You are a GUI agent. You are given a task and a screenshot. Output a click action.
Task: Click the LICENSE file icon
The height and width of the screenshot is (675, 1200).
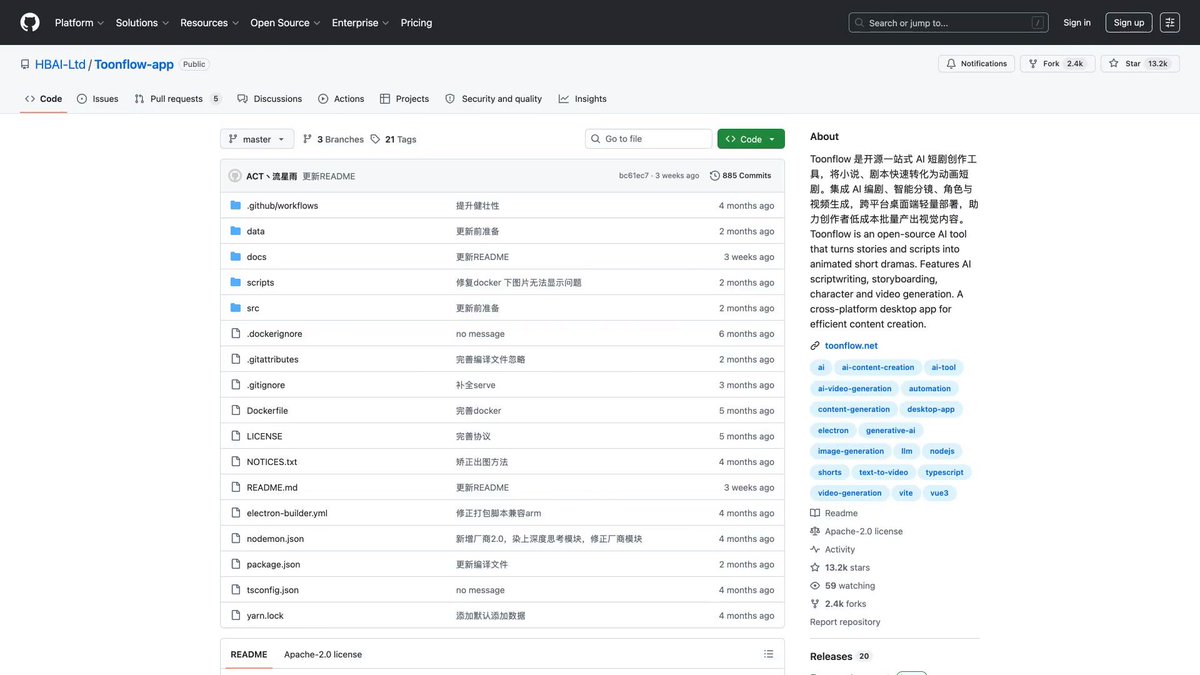point(236,436)
